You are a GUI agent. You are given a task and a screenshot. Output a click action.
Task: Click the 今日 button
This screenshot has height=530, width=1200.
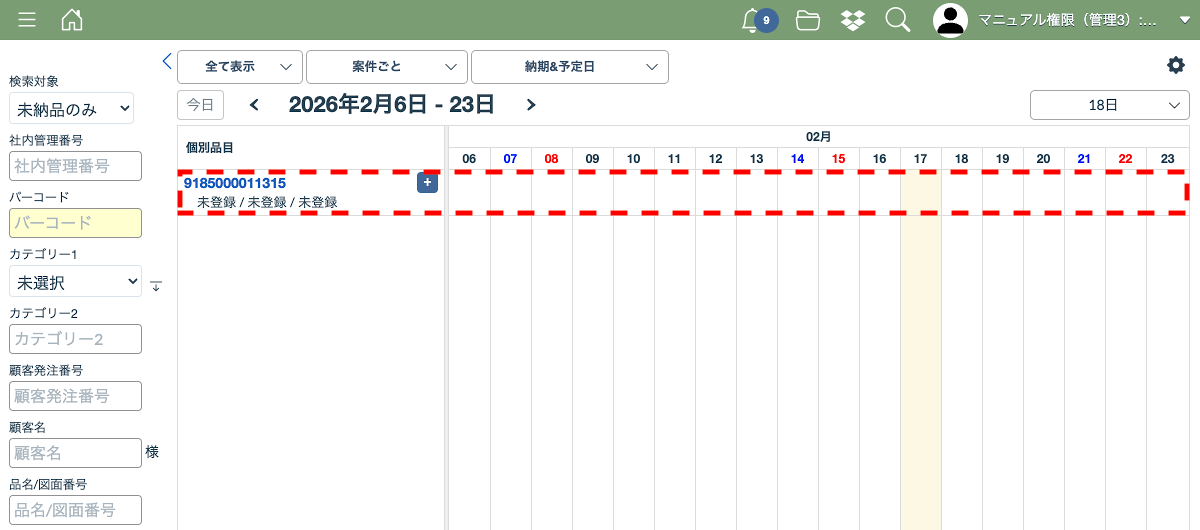point(200,105)
